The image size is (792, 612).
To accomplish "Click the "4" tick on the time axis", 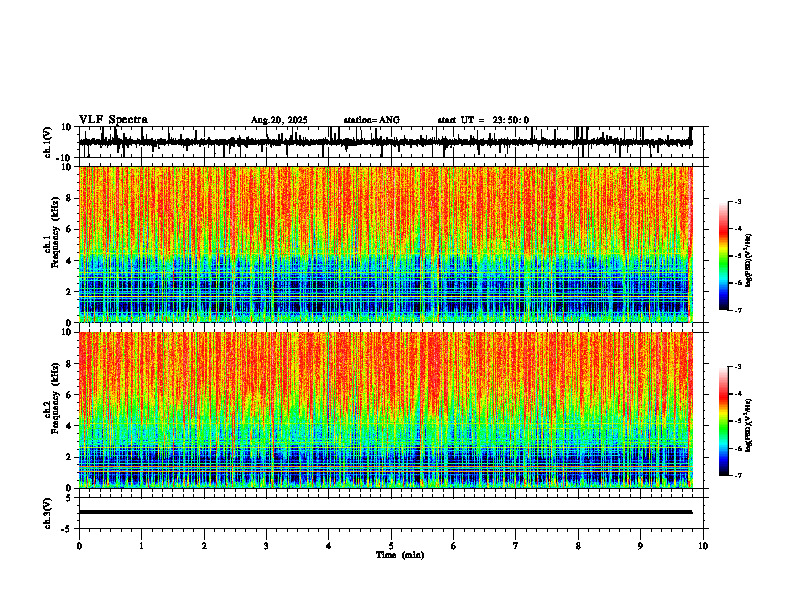I will [329, 546].
